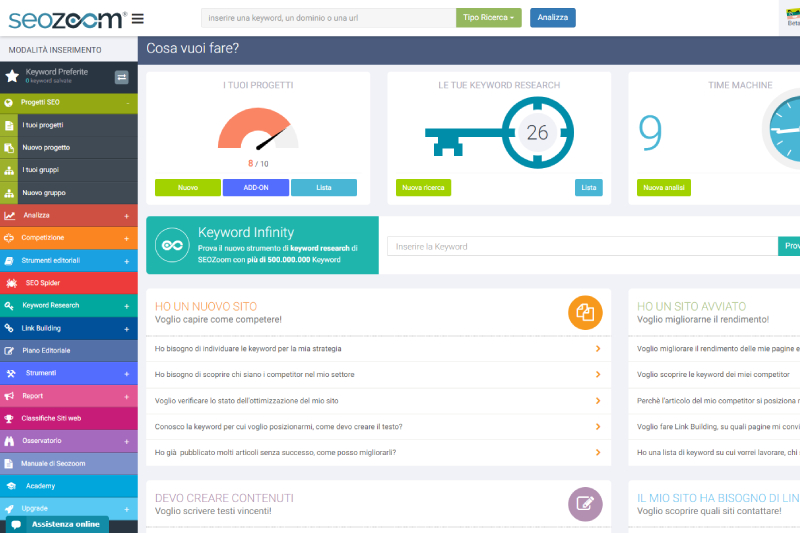Image resolution: width=800 pixels, height=533 pixels.
Task: Click the Report megaphone icon
Action: (9, 396)
